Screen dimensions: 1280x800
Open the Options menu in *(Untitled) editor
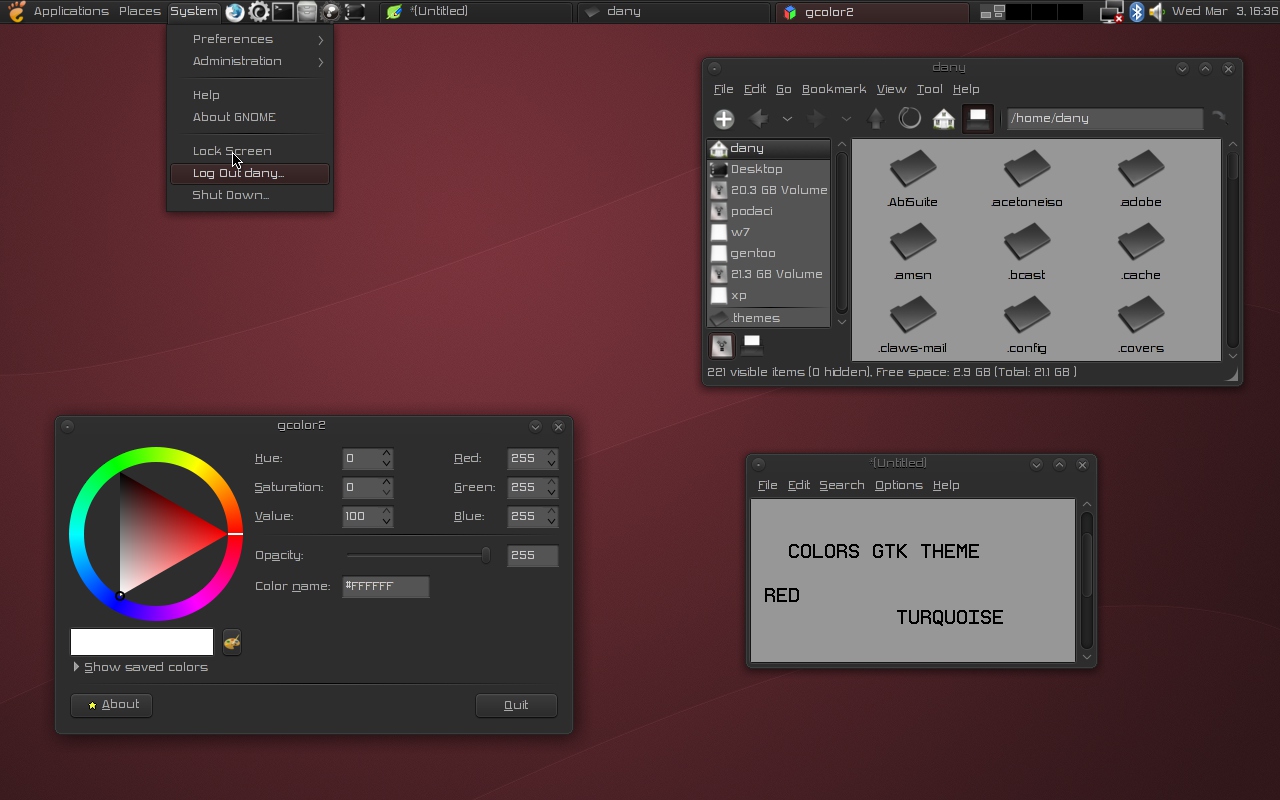pos(898,485)
